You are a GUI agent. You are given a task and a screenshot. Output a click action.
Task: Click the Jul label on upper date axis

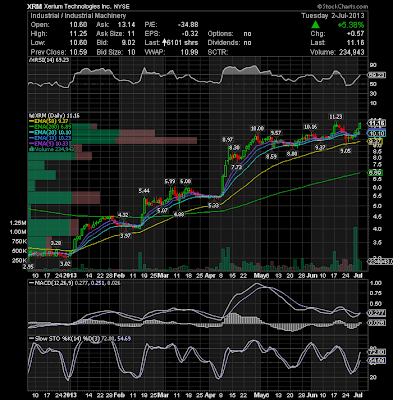click(x=358, y=276)
